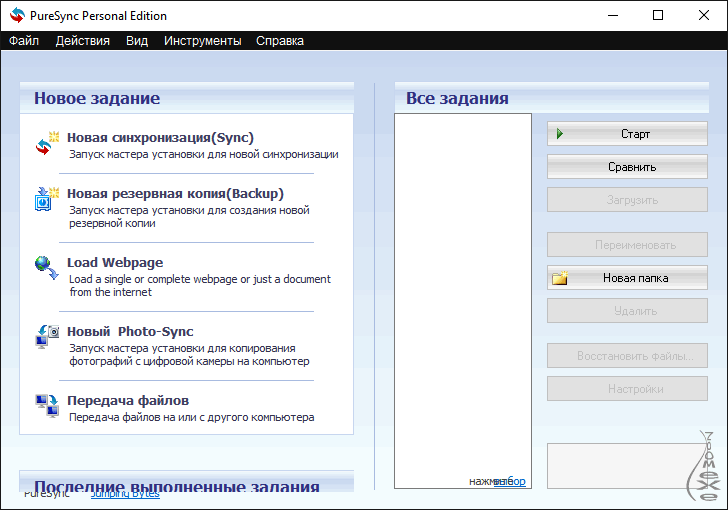Click the Load Webpage globe icon
728x510 pixels.
click(x=47, y=268)
